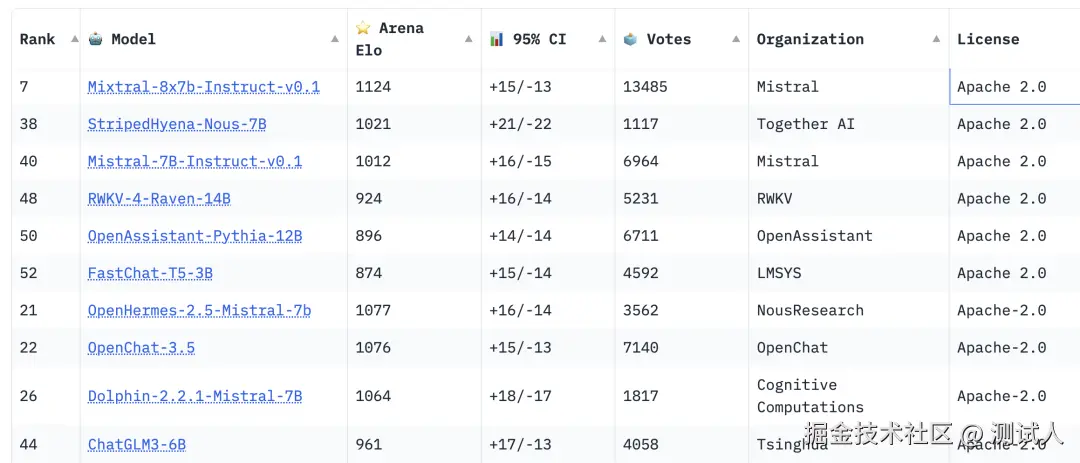Visit the OpenAssistant-Pythia-12B link
This screenshot has height=463, width=1080.
(x=195, y=236)
